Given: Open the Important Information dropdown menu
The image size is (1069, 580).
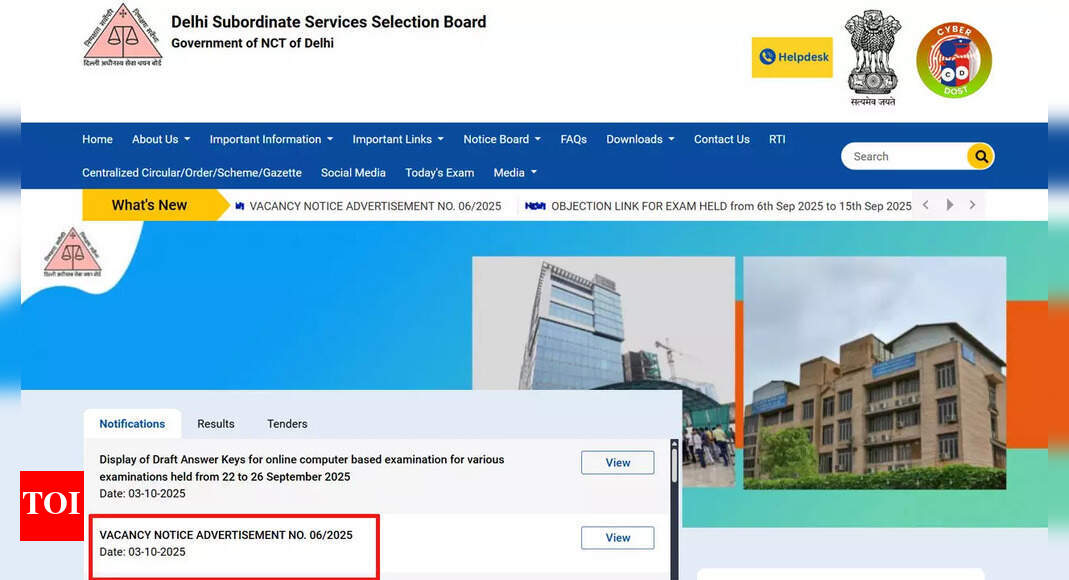Looking at the screenshot, I should point(271,139).
